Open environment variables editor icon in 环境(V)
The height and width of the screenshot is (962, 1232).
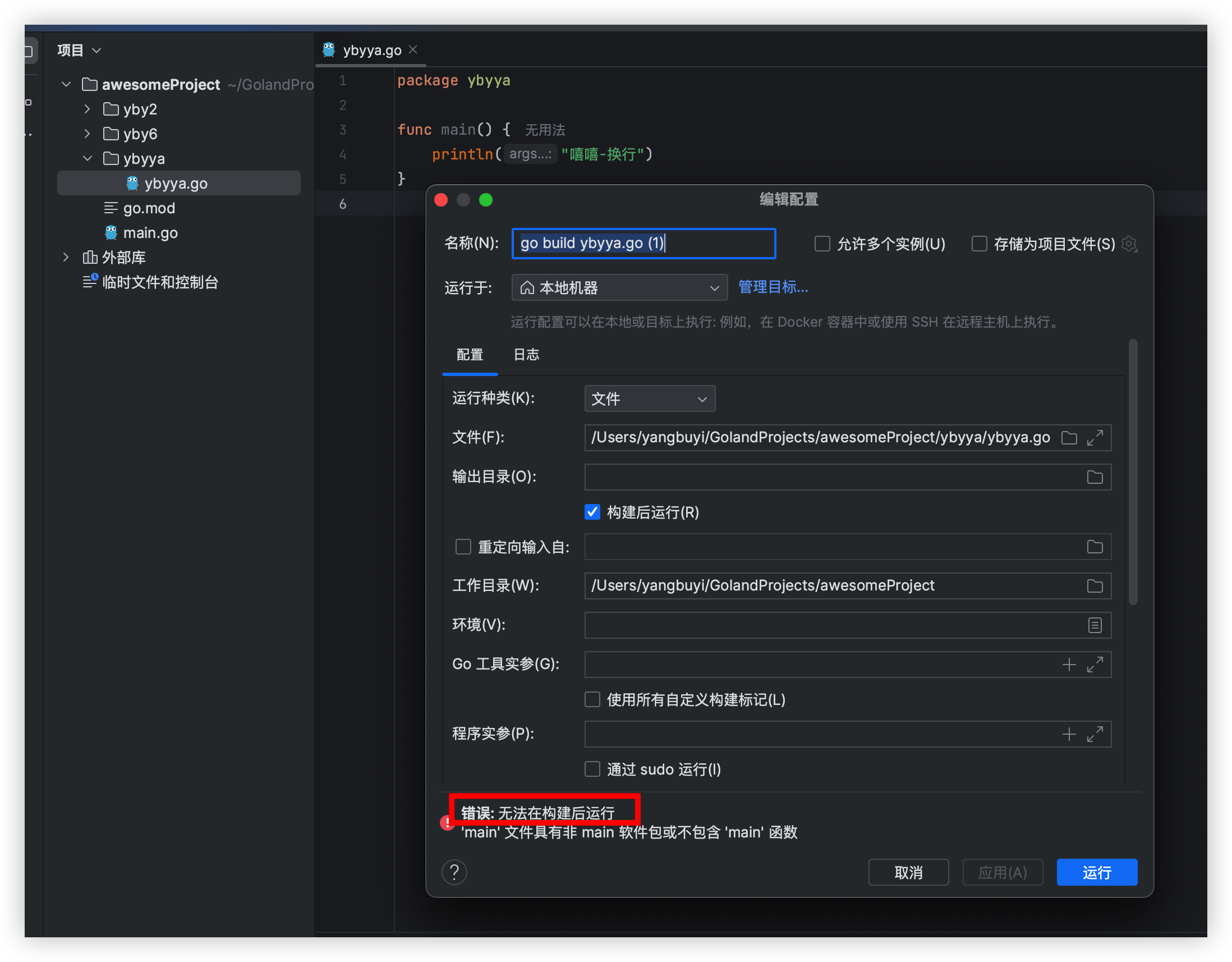tap(1095, 625)
